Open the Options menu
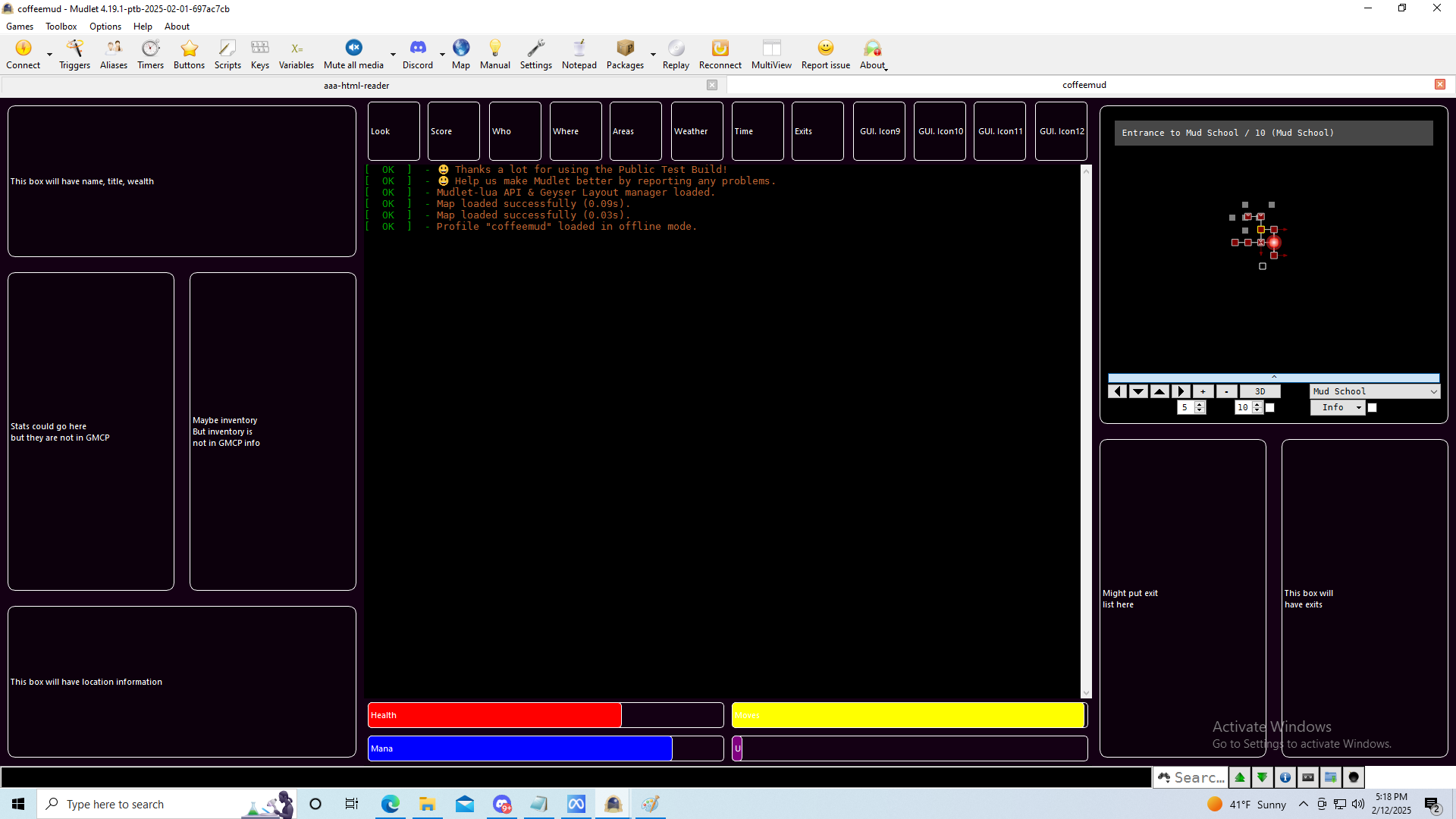This screenshot has height=819, width=1456. pos(105,26)
